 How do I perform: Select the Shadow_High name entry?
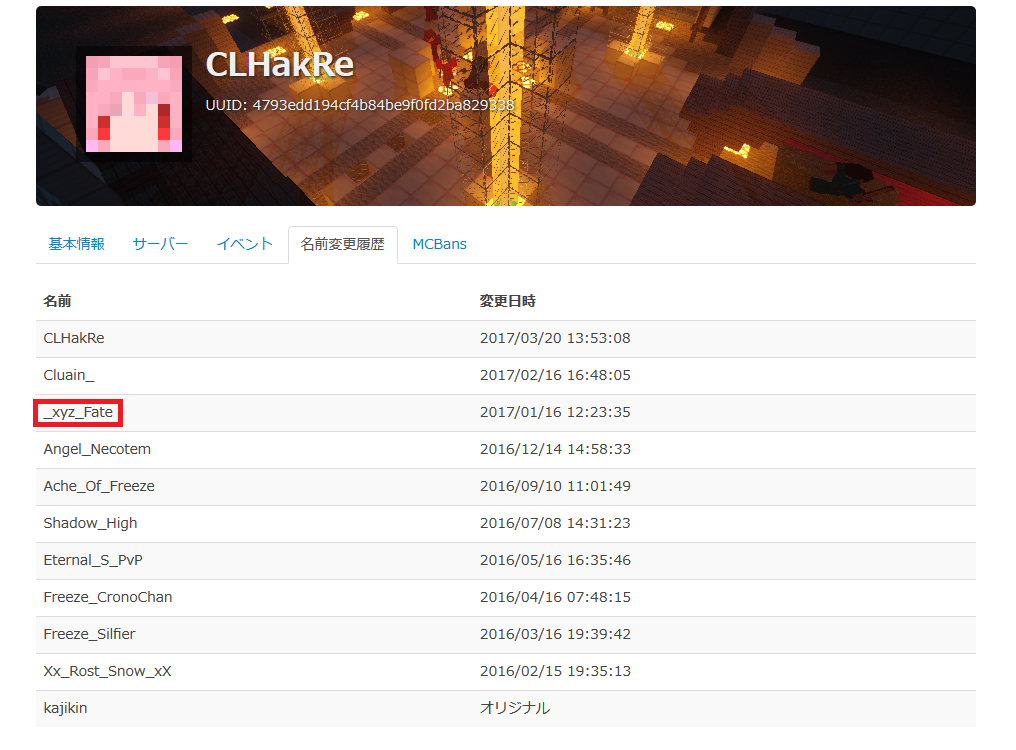click(90, 523)
